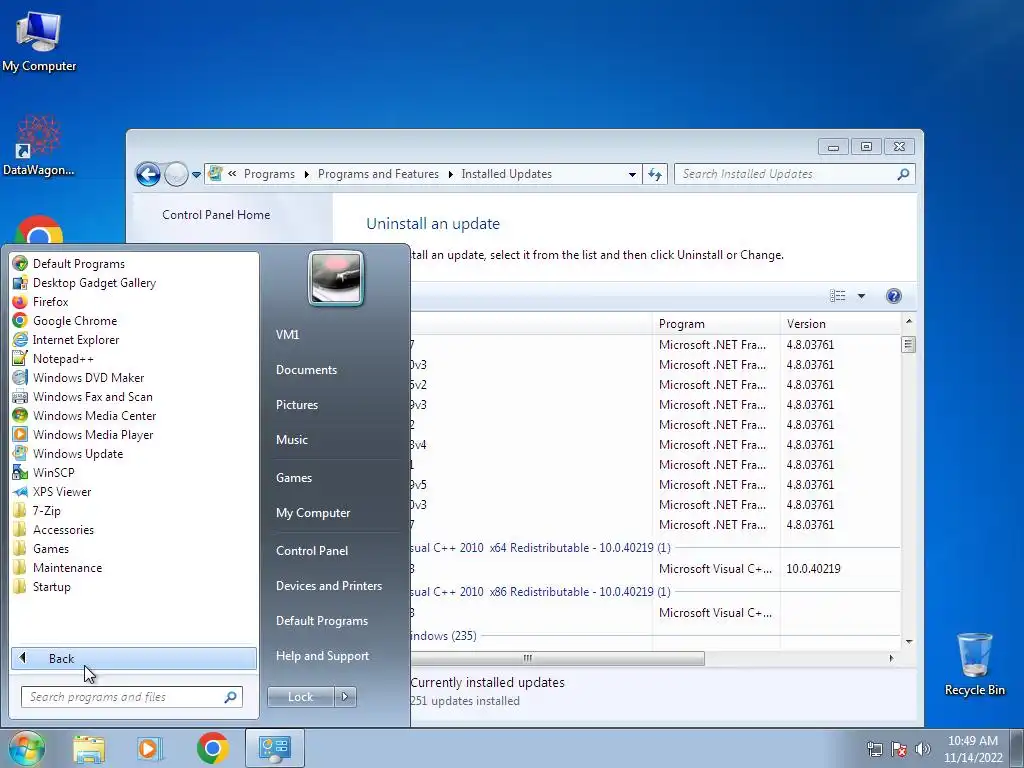Open the shutdown options arrow next to Lock
This screenshot has height=768, width=1024.
(x=345, y=697)
